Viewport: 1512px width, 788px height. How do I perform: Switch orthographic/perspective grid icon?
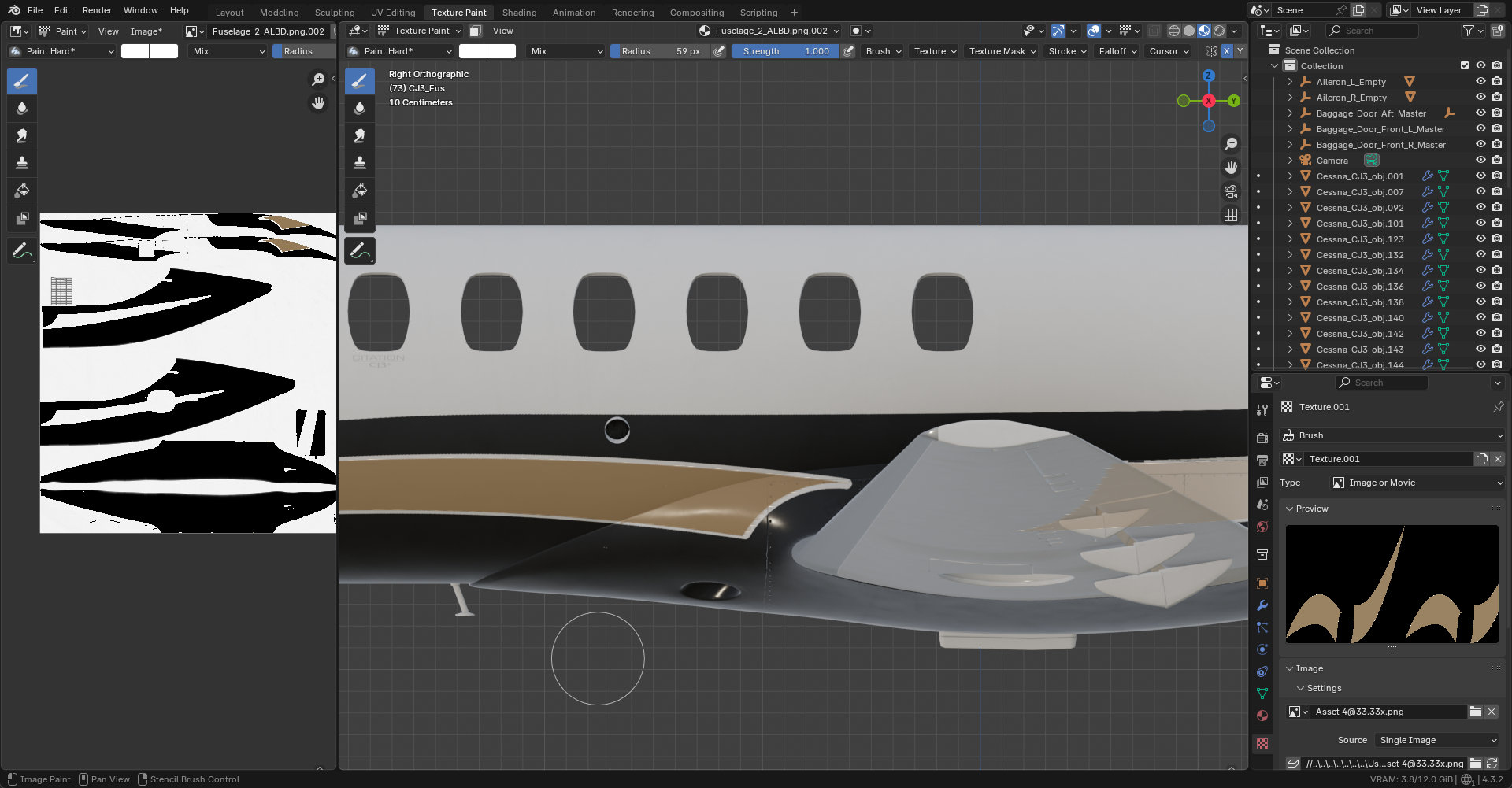[1231, 215]
